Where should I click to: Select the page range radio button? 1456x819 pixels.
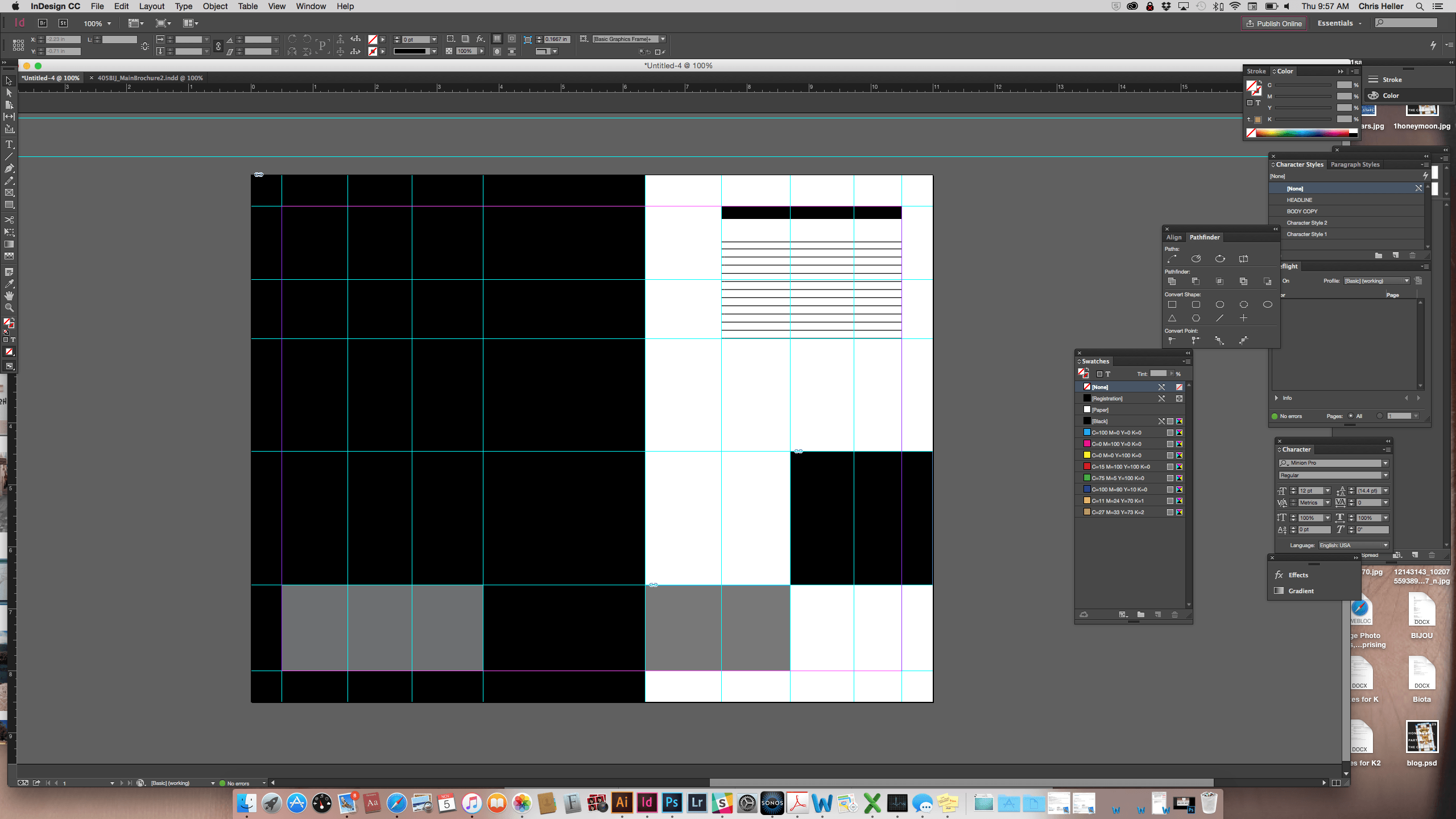coord(1380,416)
